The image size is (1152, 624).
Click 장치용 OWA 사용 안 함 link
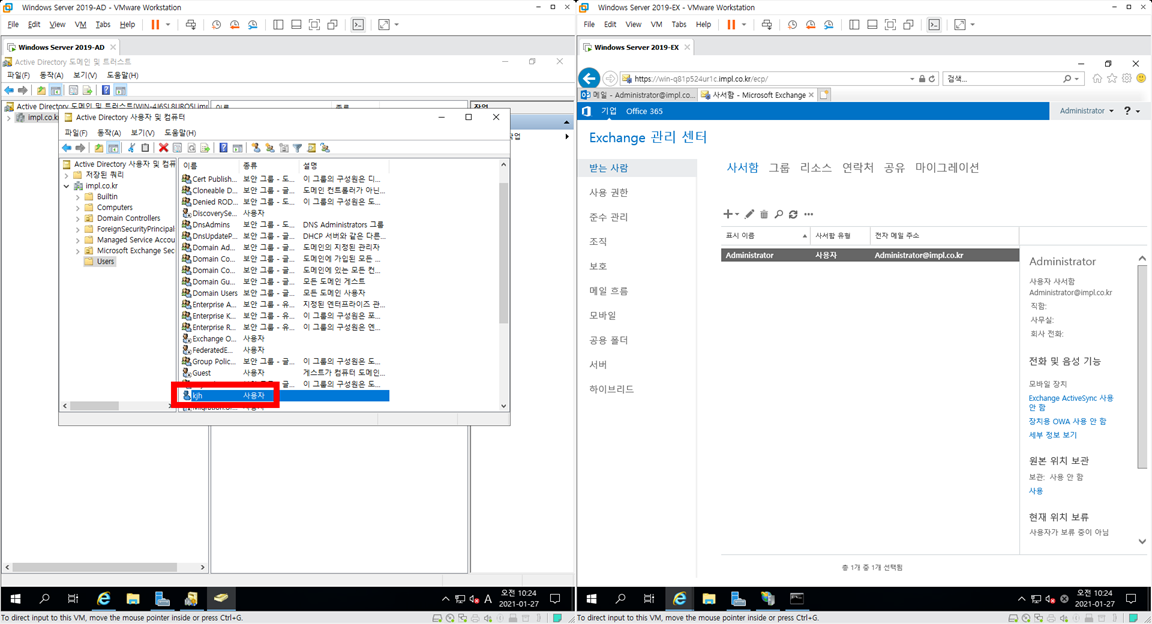coord(1067,421)
